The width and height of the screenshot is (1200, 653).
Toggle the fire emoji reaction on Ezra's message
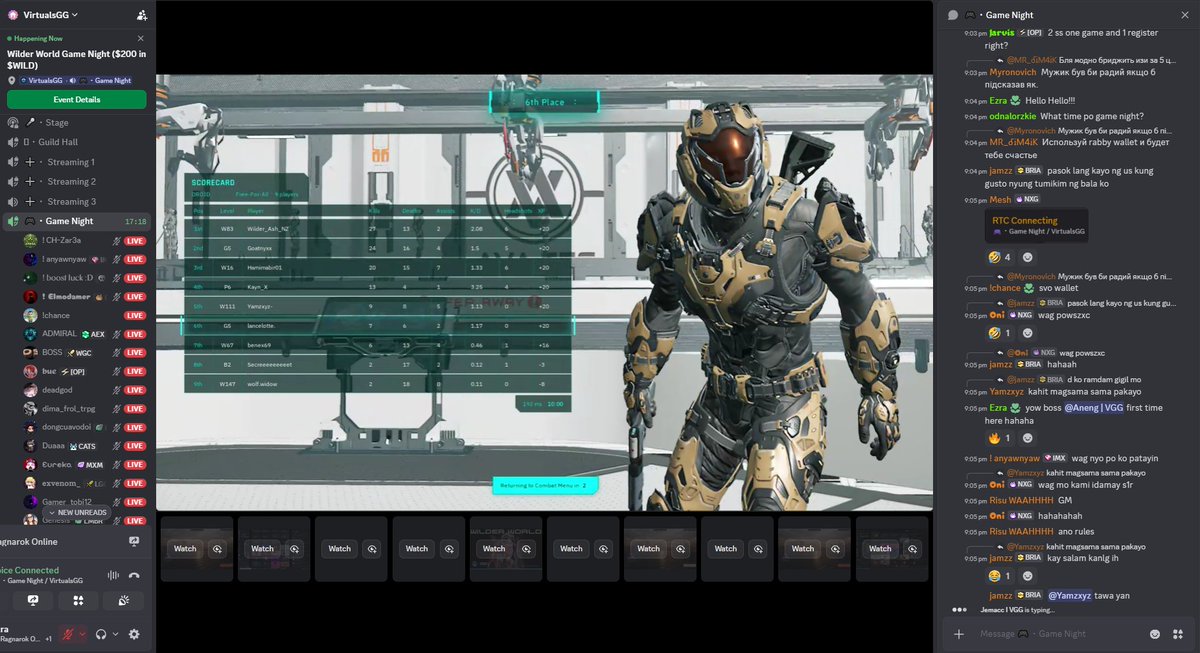pos(1000,438)
